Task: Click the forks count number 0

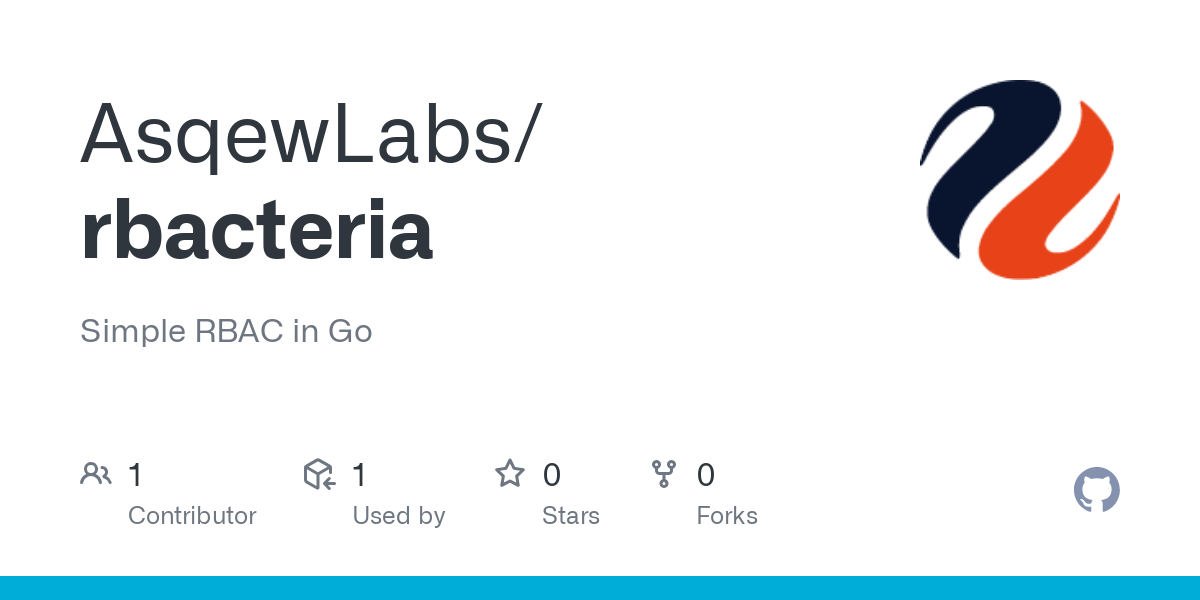Action: pyautogui.click(x=706, y=475)
